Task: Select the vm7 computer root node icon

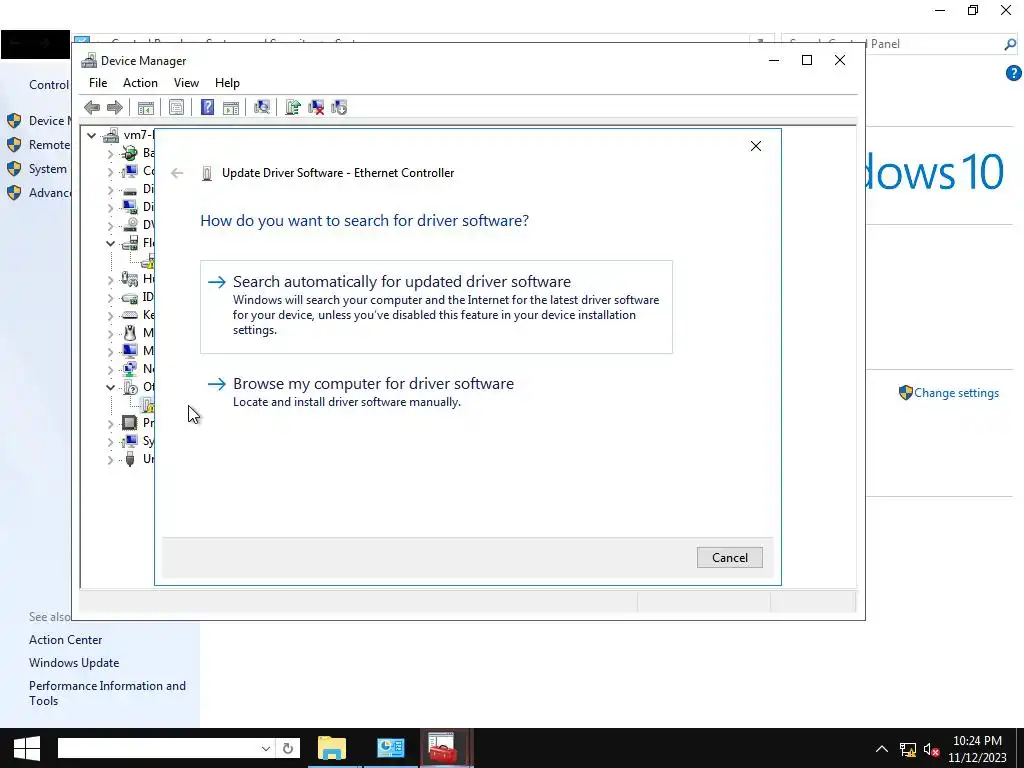Action: (112, 135)
